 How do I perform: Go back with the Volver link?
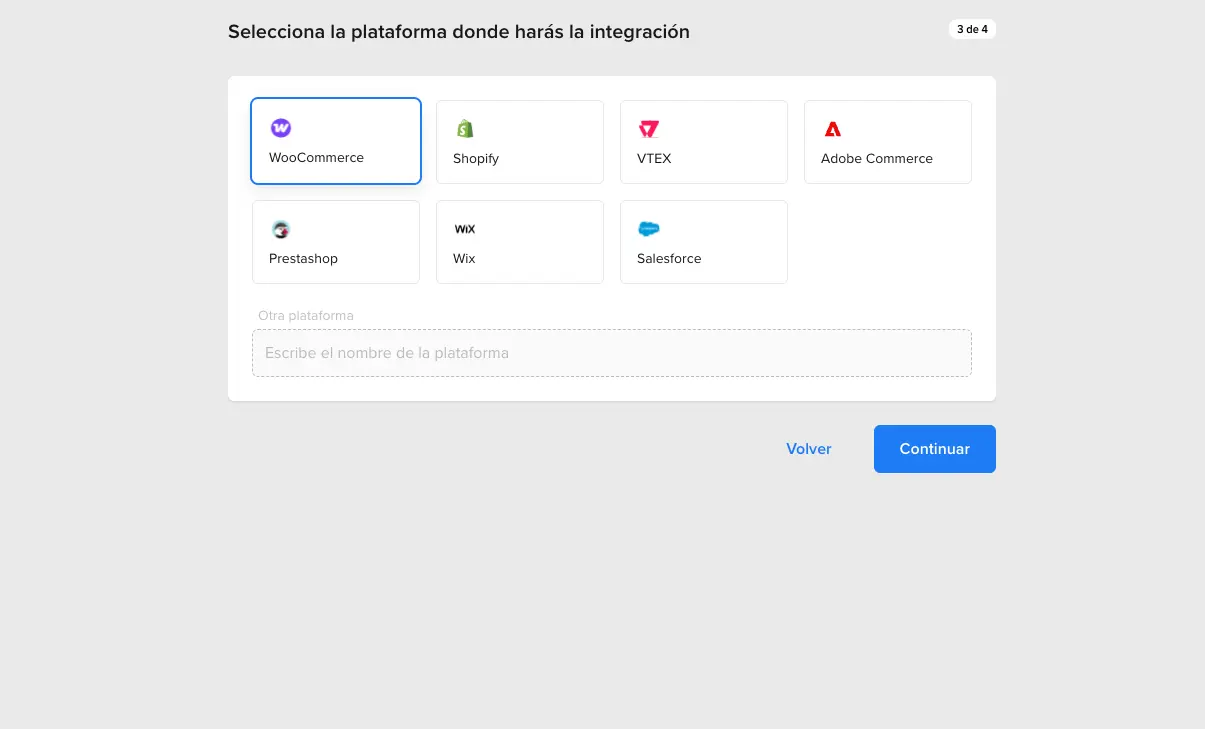808,449
